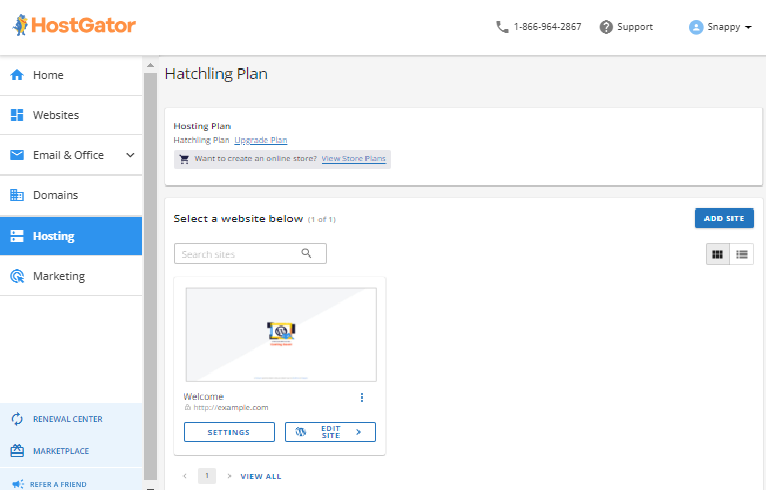Screen dimensions: 766x490
Task: Open the Domains menu item
Action: (55, 195)
